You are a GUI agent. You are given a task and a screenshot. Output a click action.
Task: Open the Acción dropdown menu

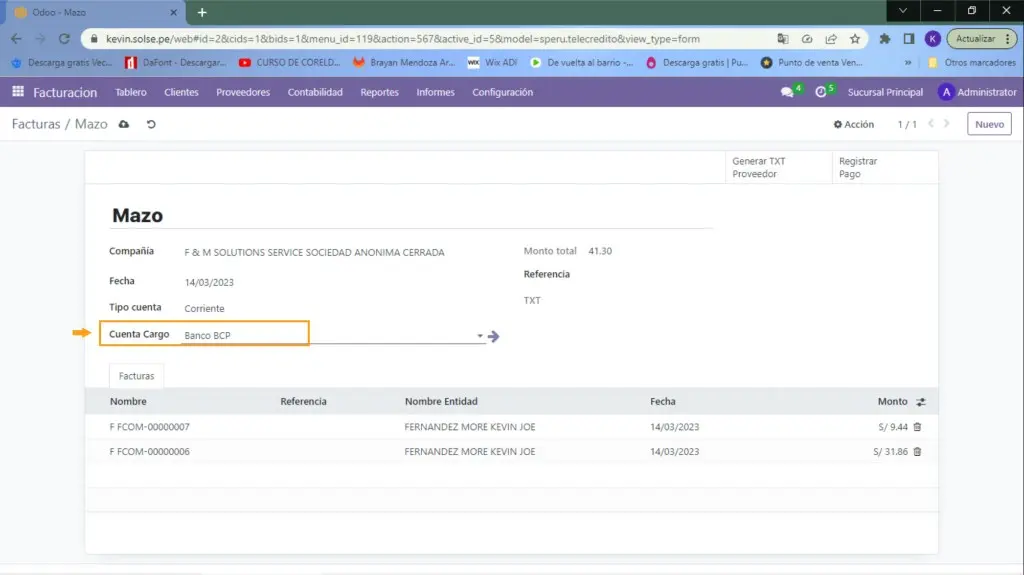pos(854,124)
